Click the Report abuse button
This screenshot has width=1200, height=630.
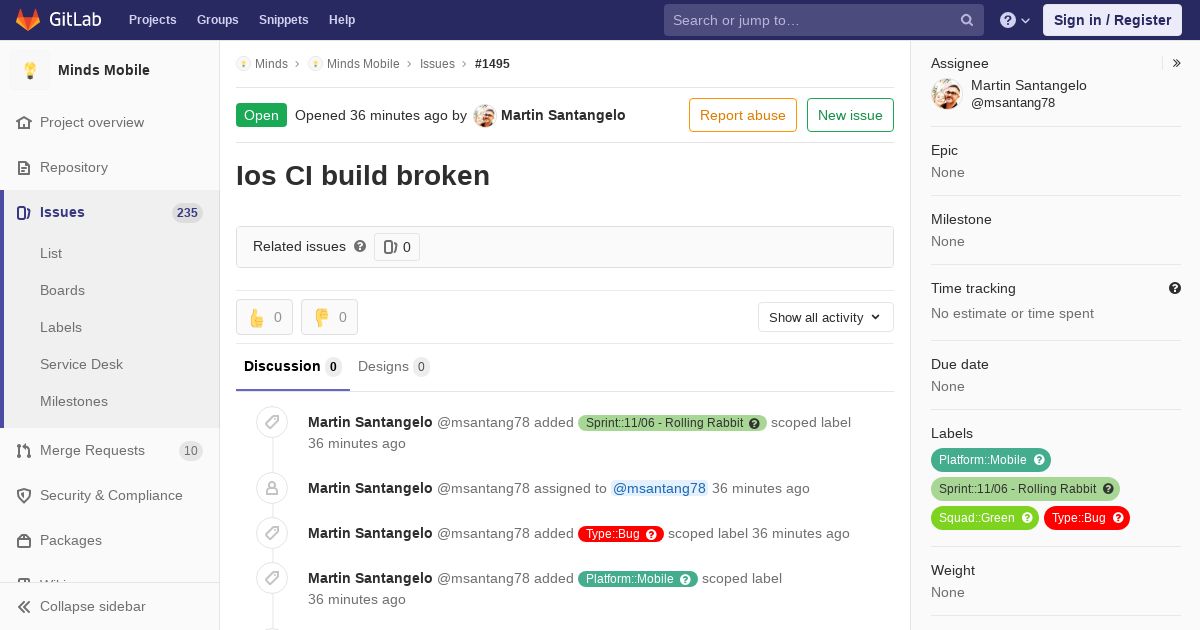point(743,115)
